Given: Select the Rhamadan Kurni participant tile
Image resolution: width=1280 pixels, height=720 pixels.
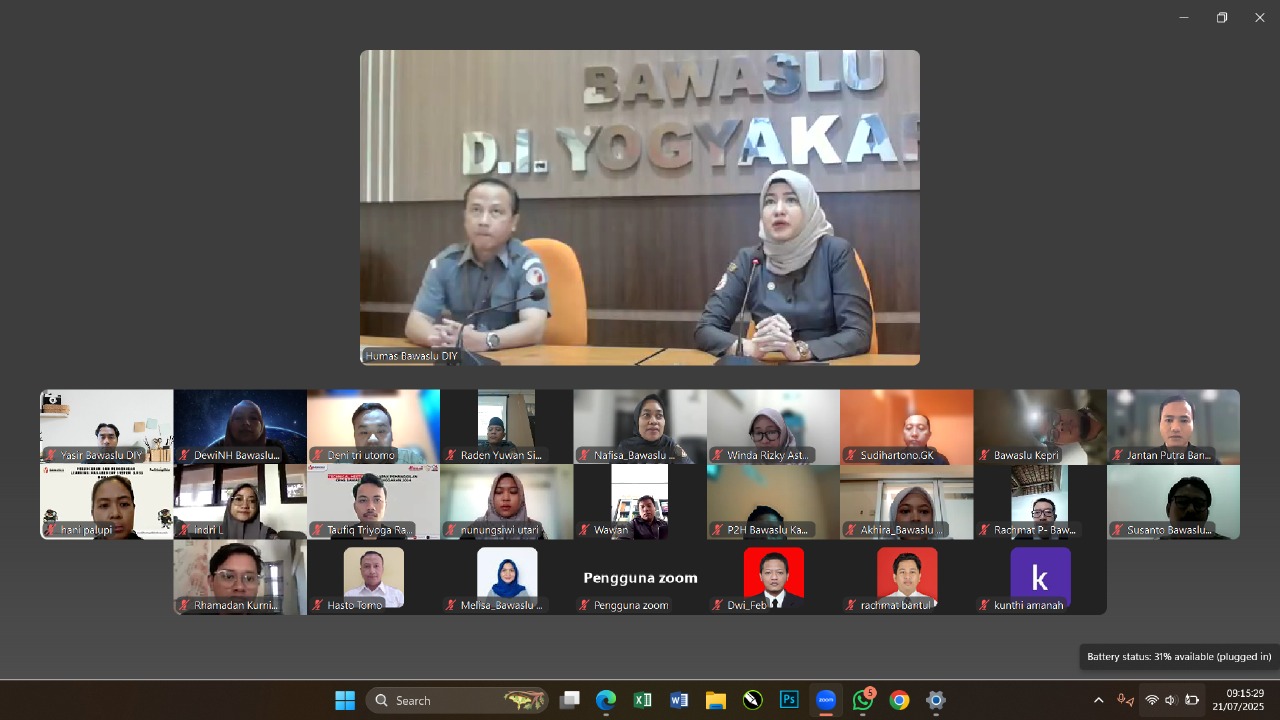Looking at the screenshot, I should (x=240, y=577).
